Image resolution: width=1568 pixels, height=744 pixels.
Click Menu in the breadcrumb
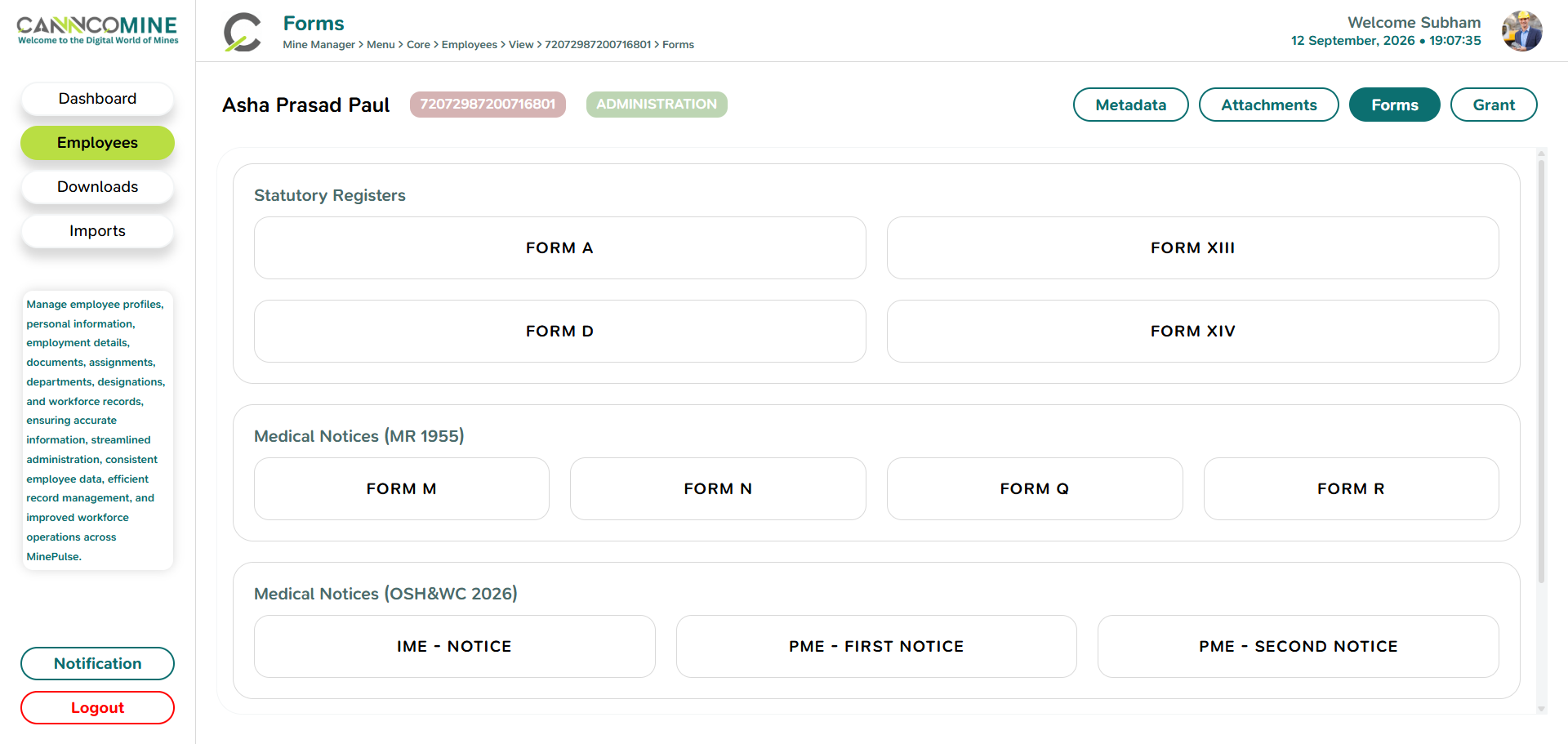381,45
